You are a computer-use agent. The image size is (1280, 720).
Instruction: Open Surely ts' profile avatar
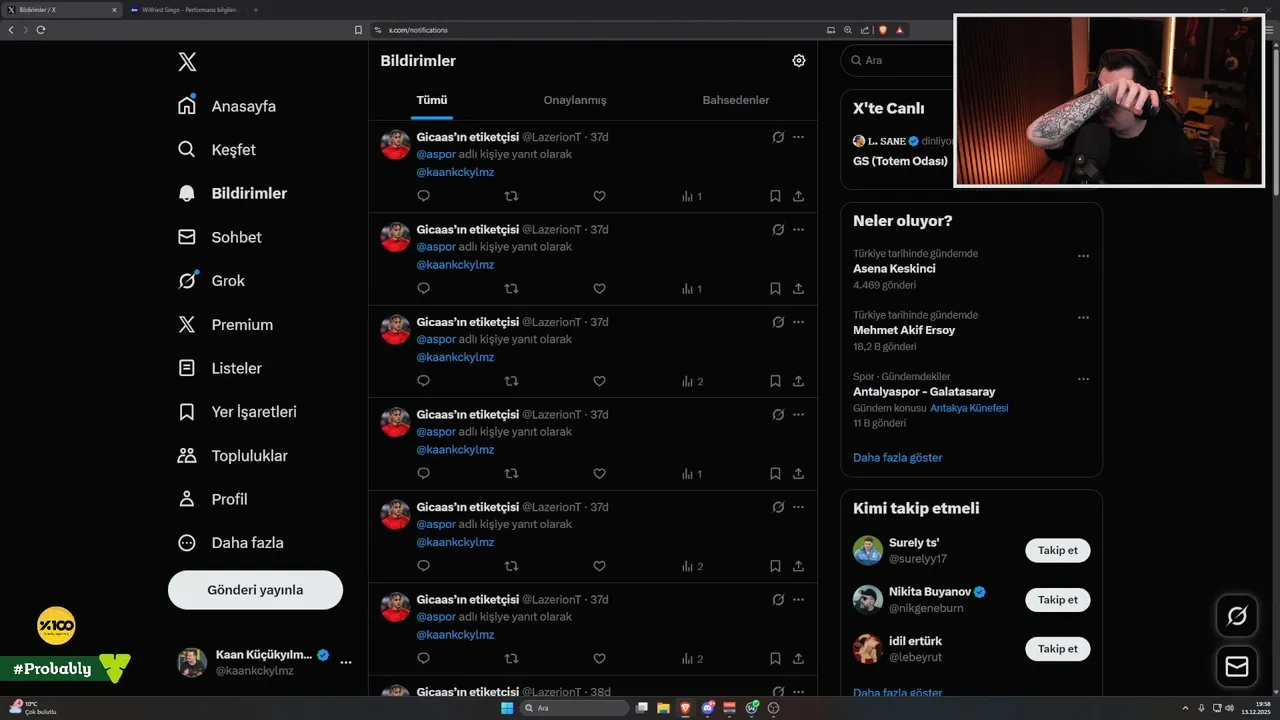pos(868,550)
